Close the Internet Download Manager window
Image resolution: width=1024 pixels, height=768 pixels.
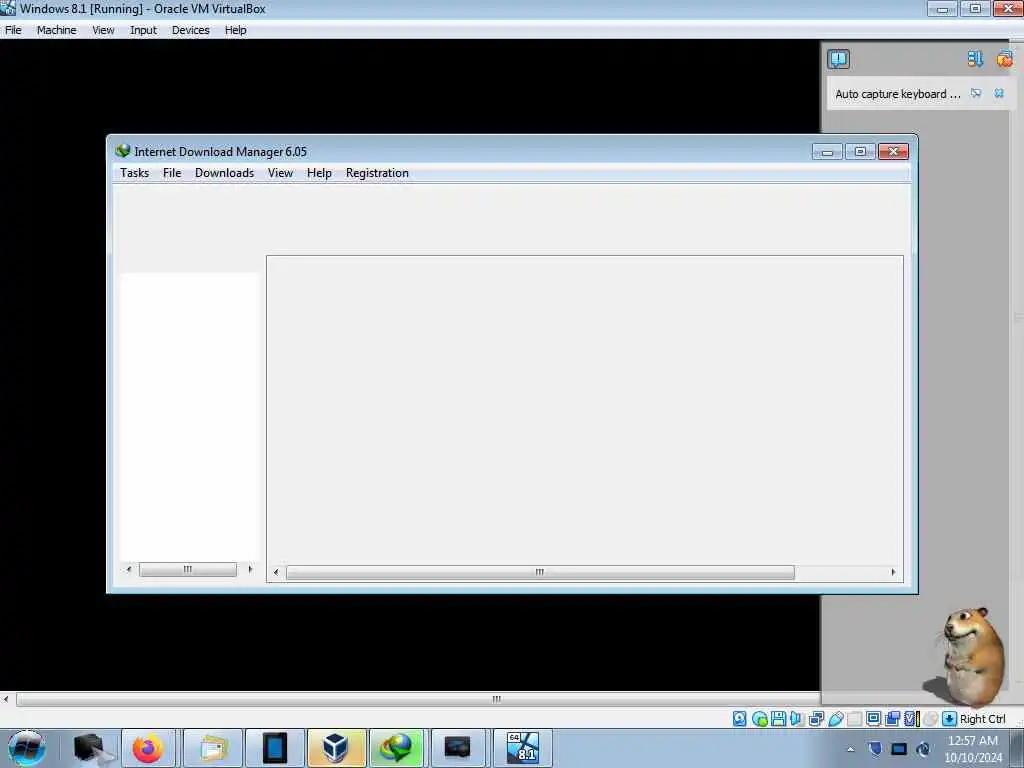click(893, 152)
